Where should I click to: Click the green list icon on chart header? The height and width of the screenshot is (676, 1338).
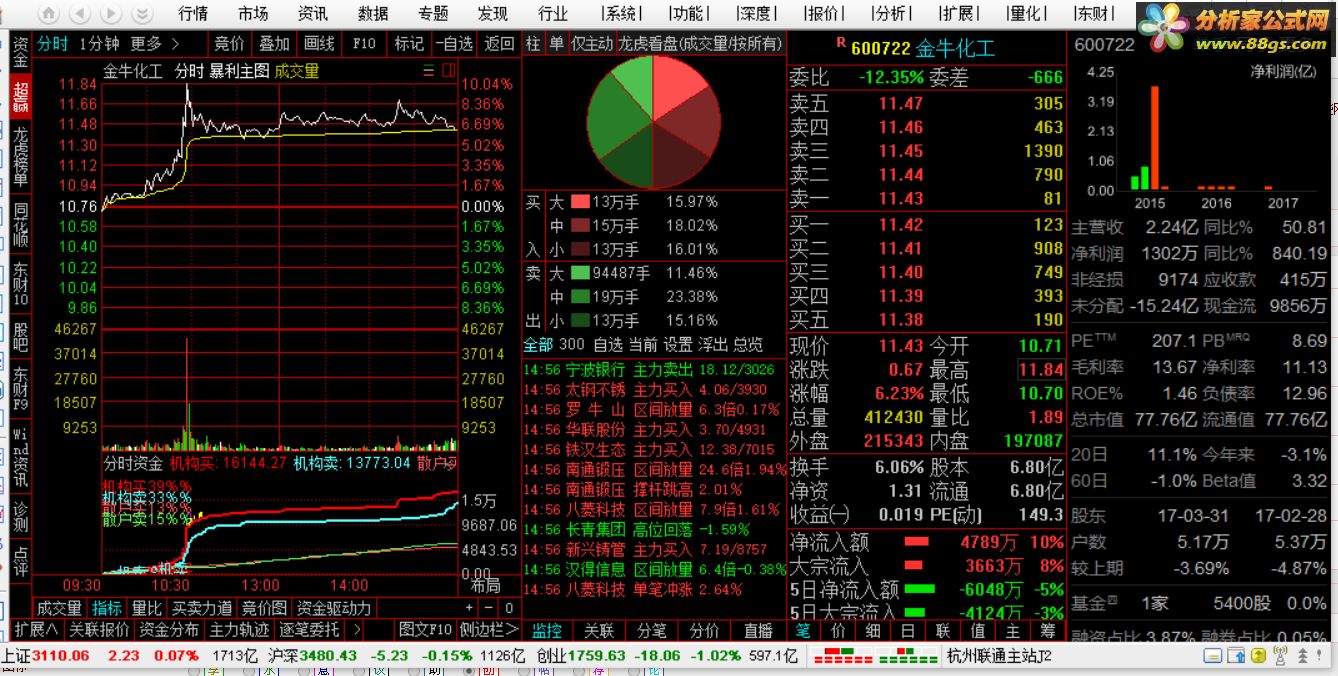pyautogui.click(x=429, y=71)
